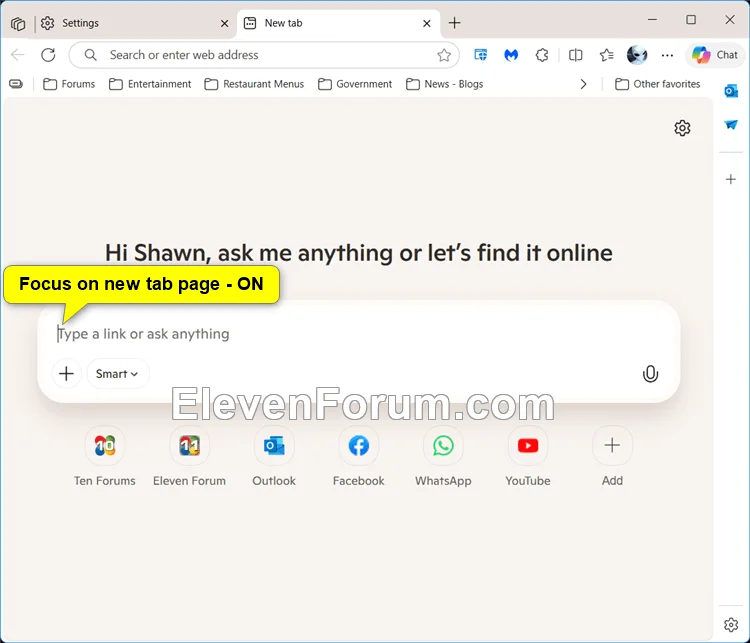Open the Eleven Forum quick link
750x643 pixels.
point(189,457)
